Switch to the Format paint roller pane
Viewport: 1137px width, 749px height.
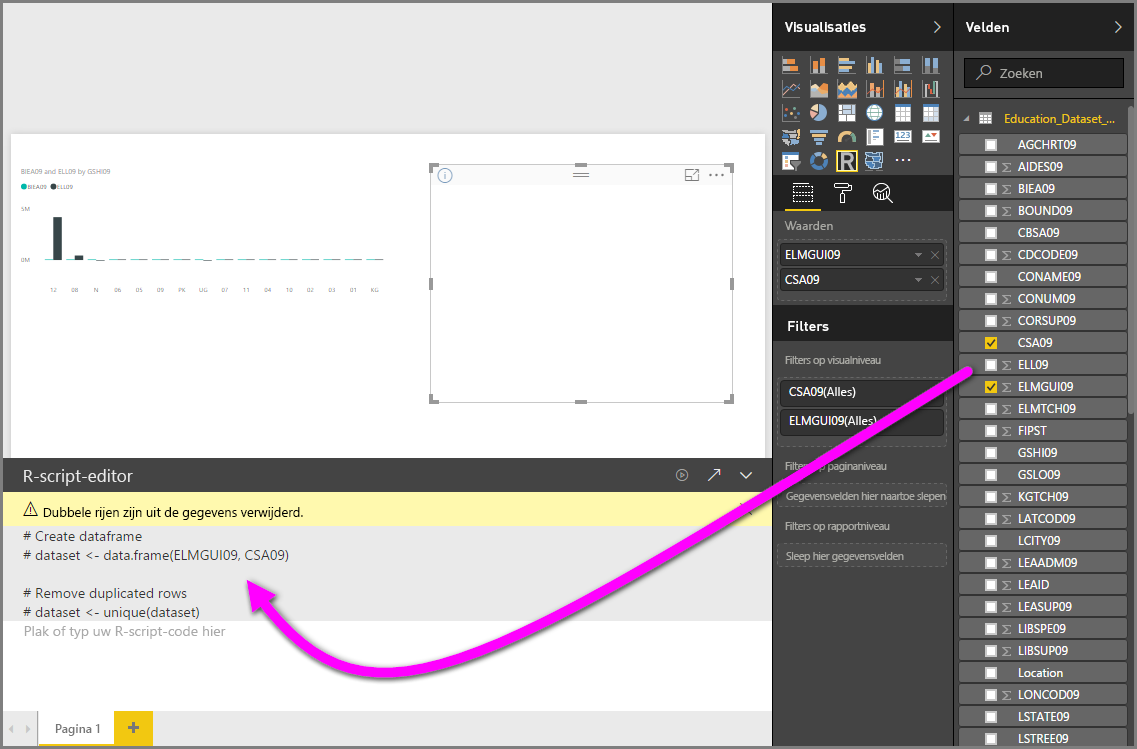click(x=845, y=193)
